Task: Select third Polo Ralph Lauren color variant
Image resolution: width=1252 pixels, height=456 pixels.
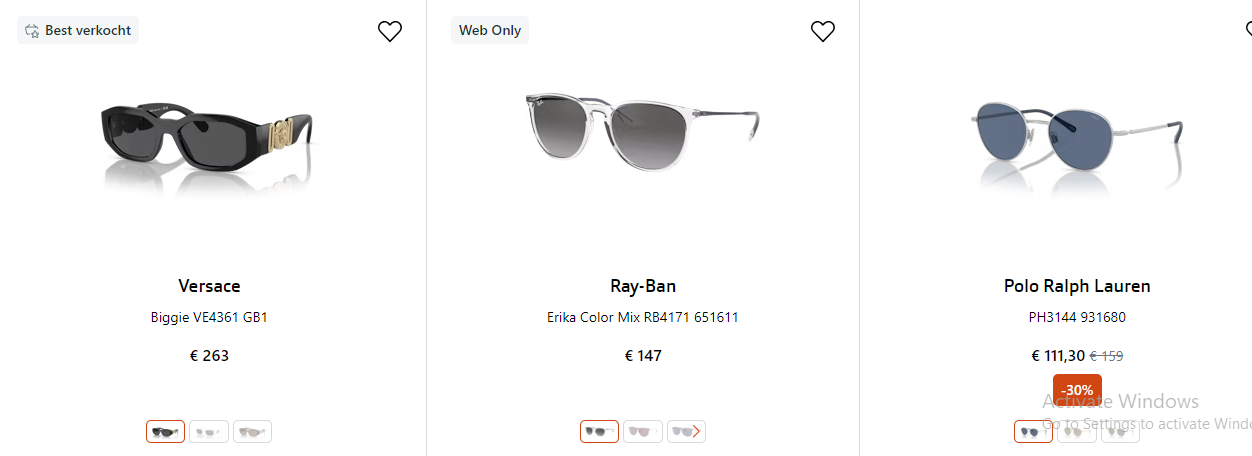Action: pyautogui.click(x=1120, y=432)
